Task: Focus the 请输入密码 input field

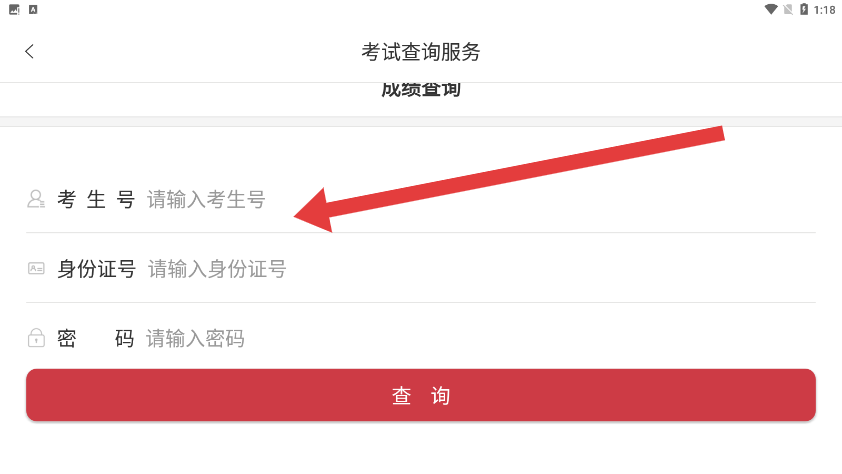Action: click(x=481, y=339)
